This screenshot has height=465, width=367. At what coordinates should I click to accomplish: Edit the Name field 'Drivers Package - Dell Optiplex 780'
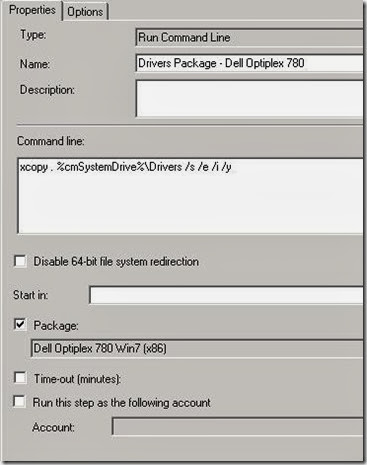click(x=249, y=63)
